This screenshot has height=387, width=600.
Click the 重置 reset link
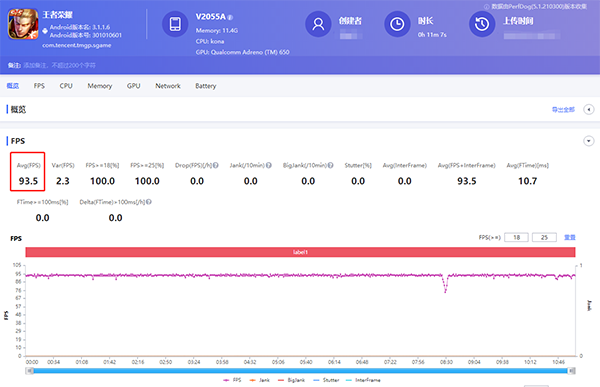[x=570, y=237]
